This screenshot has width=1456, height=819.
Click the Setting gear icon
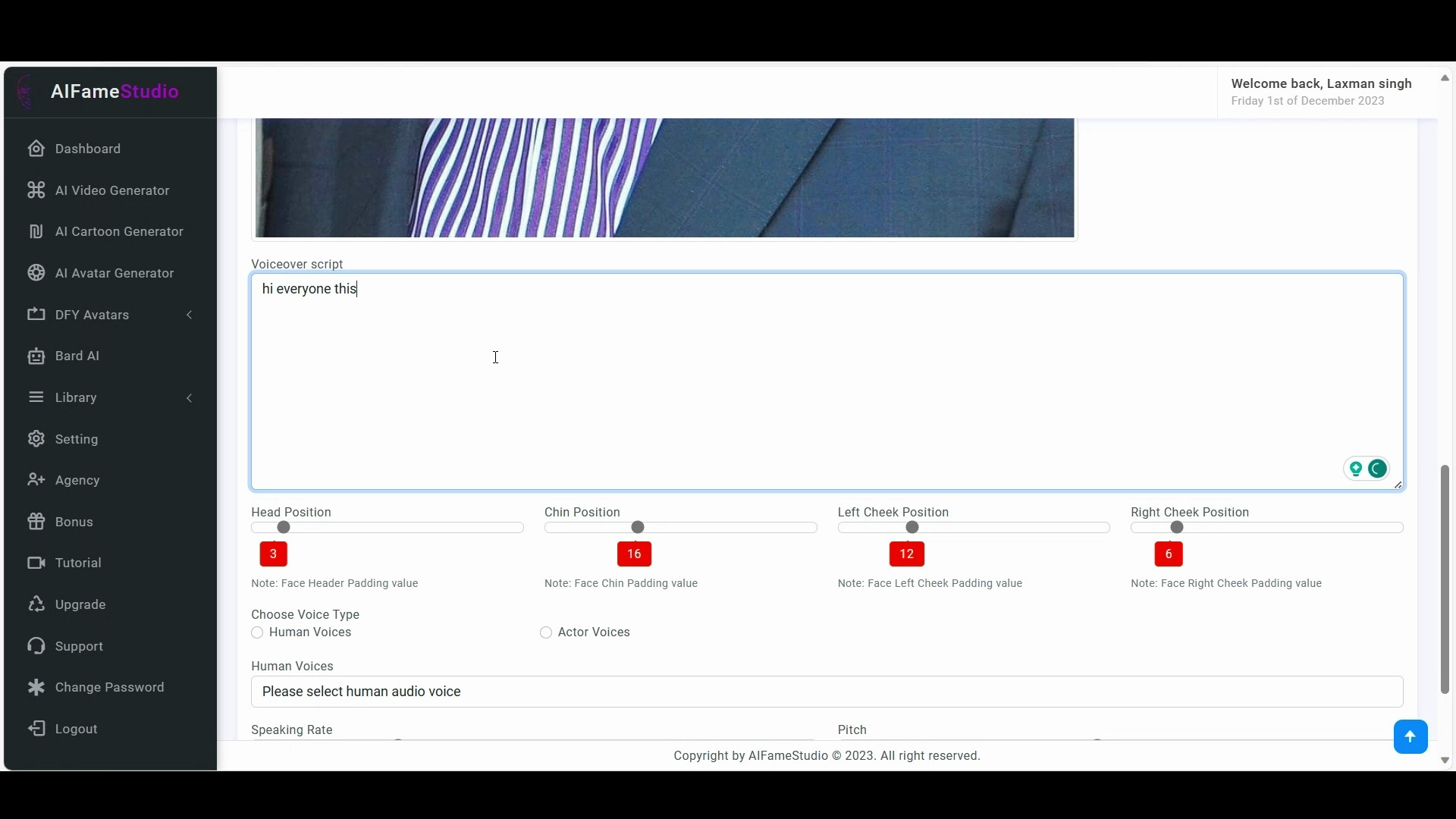36,439
